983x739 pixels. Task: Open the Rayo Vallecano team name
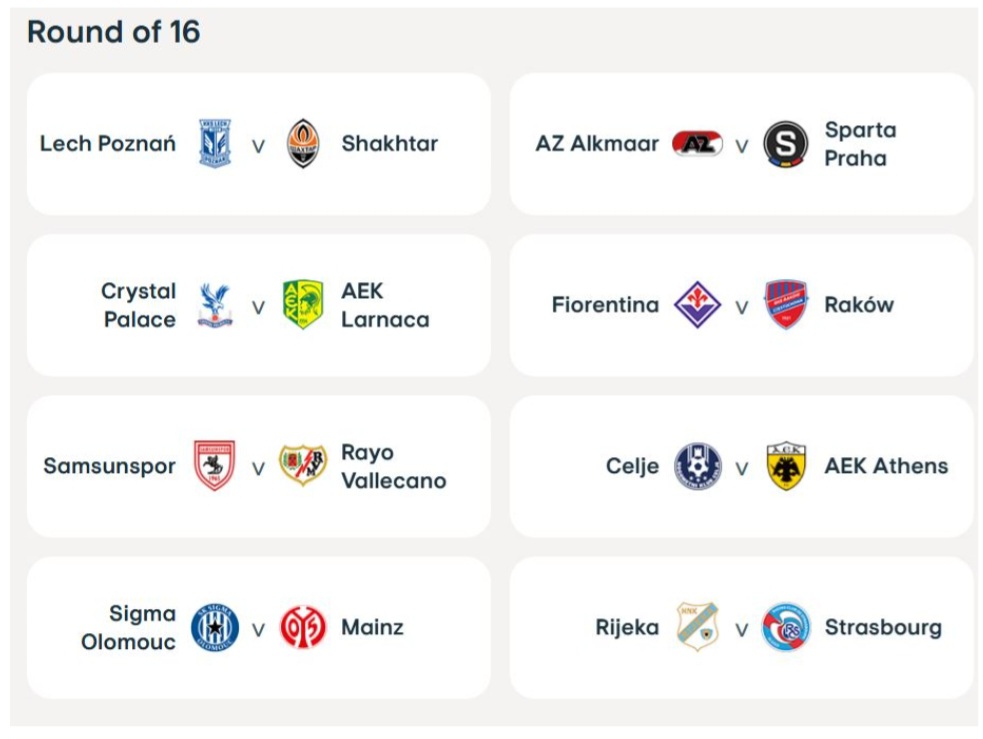393,466
